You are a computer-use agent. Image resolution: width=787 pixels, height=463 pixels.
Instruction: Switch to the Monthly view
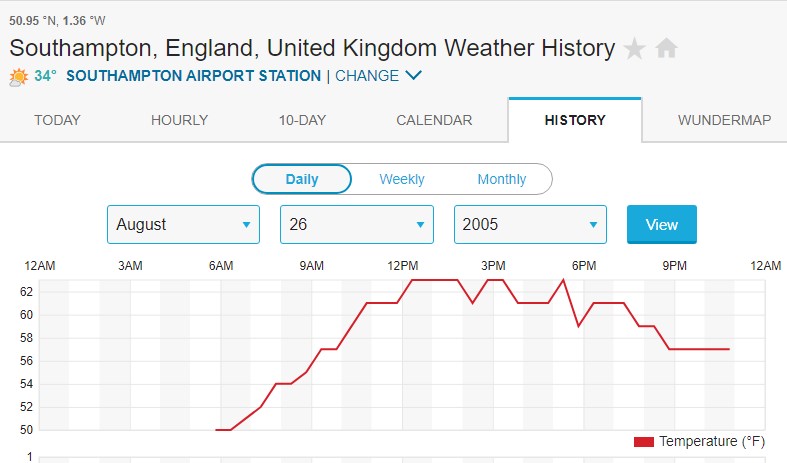click(x=501, y=179)
